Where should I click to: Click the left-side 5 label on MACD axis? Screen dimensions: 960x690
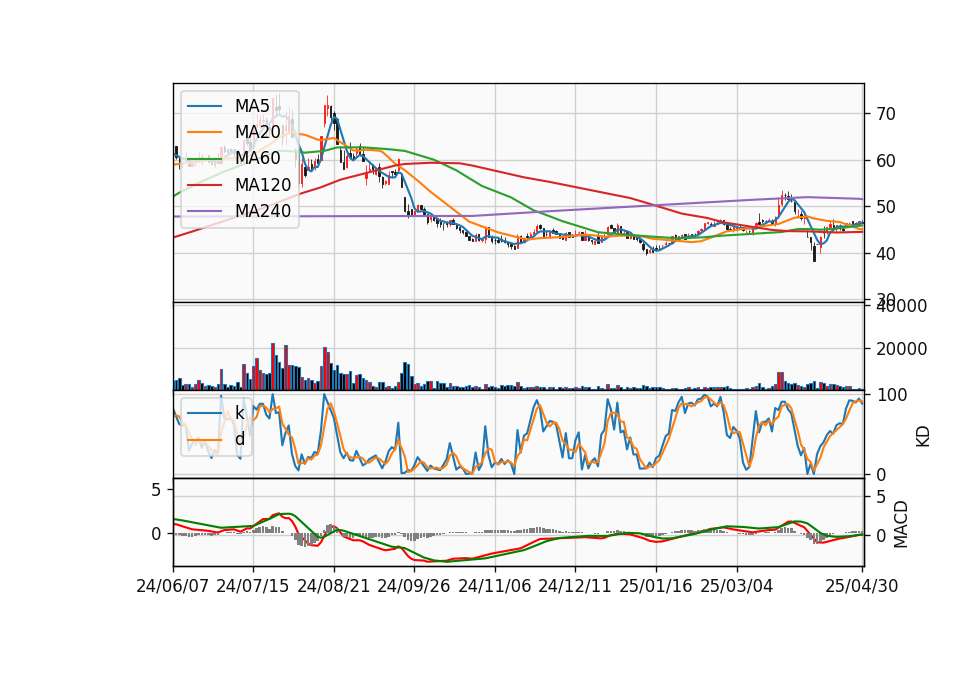coord(157,490)
